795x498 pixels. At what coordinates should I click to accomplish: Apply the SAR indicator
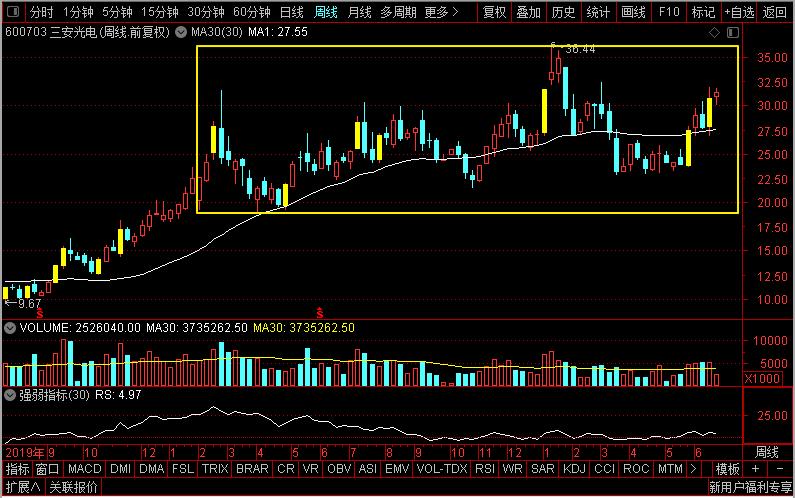click(x=543, y=469)
